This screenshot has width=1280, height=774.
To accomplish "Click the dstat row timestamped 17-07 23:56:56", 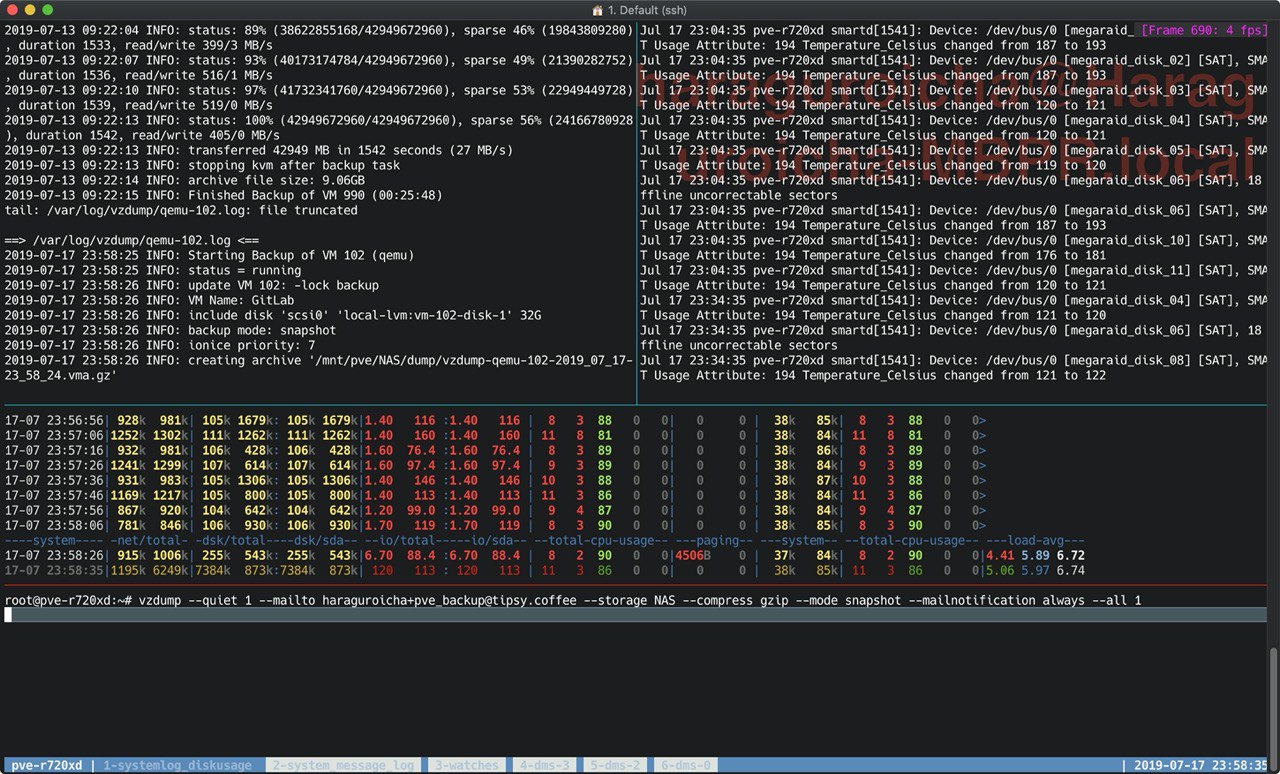I will (495, 420).
